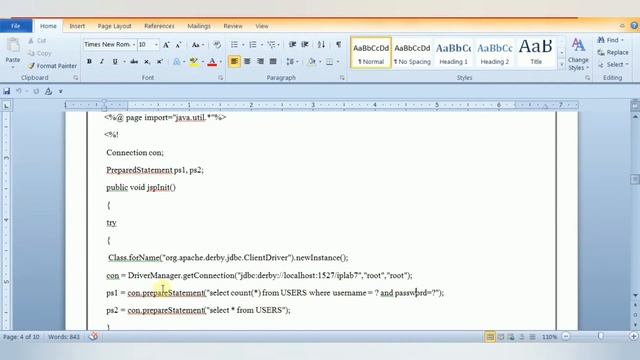The height and width of the screenshot is (360, 640).
Task: Toggle Show/Hide paragraph marks
Action: pos(338,44)
